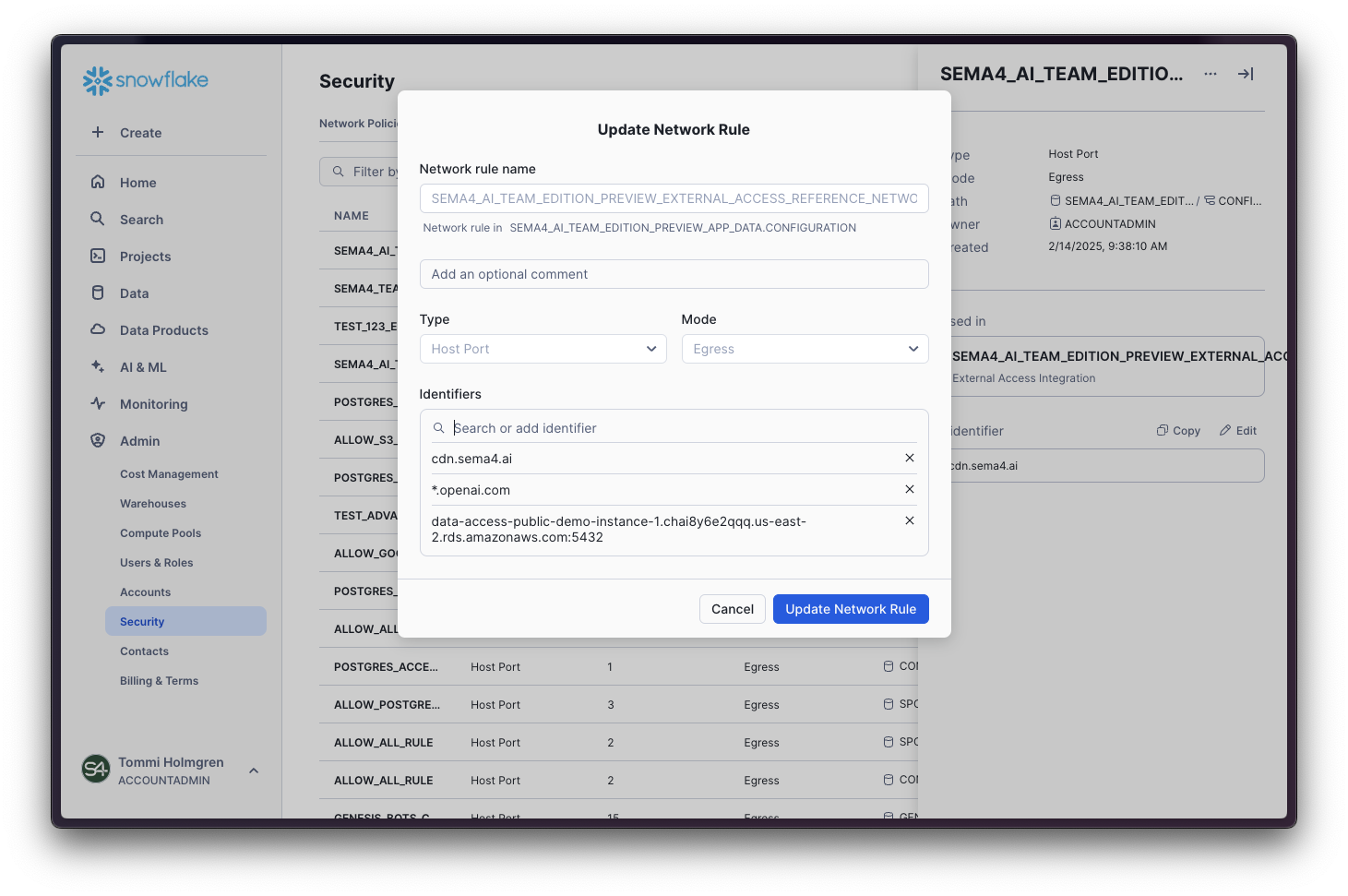Open Users & Roles page
The width and height of the screenshot is (1348, 896).
coord(157,563)
